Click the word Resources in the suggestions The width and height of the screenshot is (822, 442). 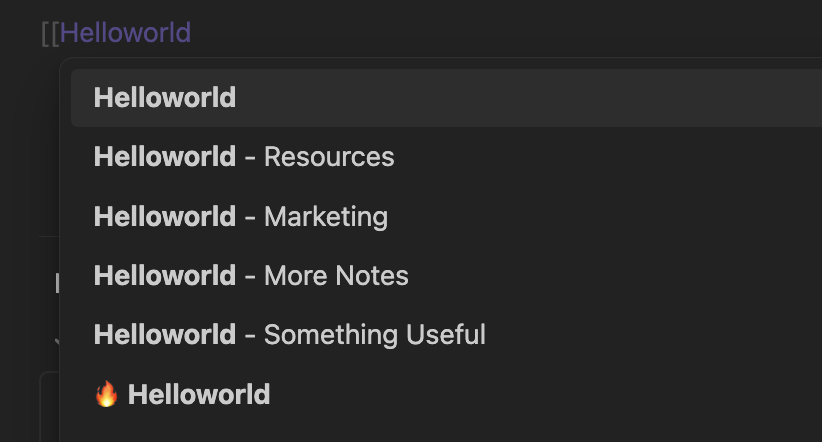329,157
